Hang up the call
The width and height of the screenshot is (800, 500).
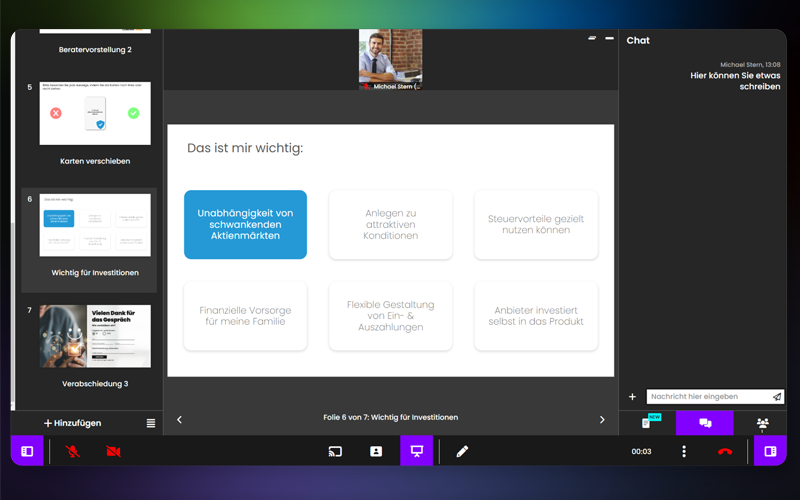click(725, 451)
